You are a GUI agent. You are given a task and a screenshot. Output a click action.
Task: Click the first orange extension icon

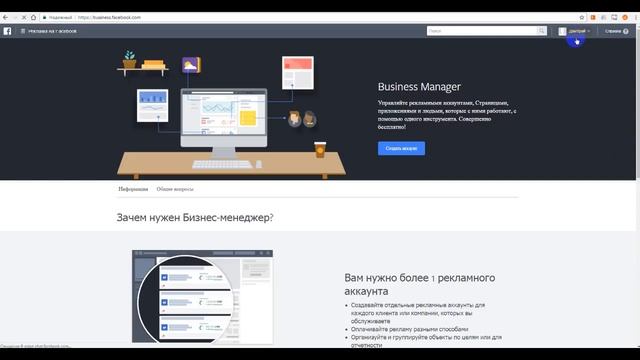pyautogui.click(x=593, y=18)
